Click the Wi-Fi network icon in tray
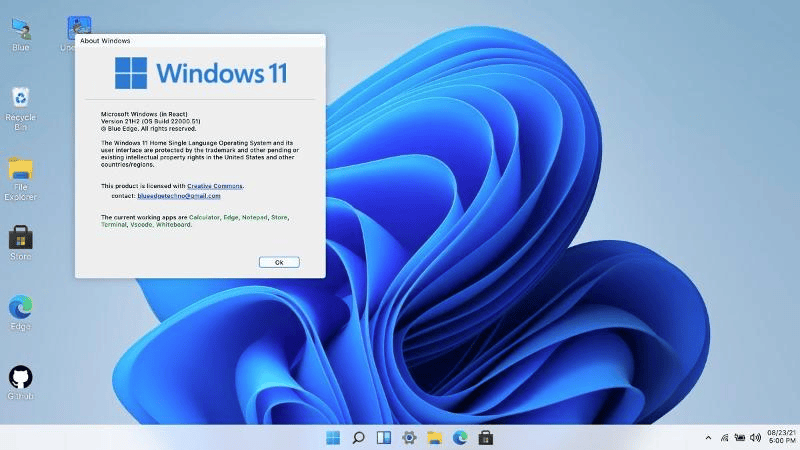The width and height of the screenshot is (800, 450). pos(724,438)
